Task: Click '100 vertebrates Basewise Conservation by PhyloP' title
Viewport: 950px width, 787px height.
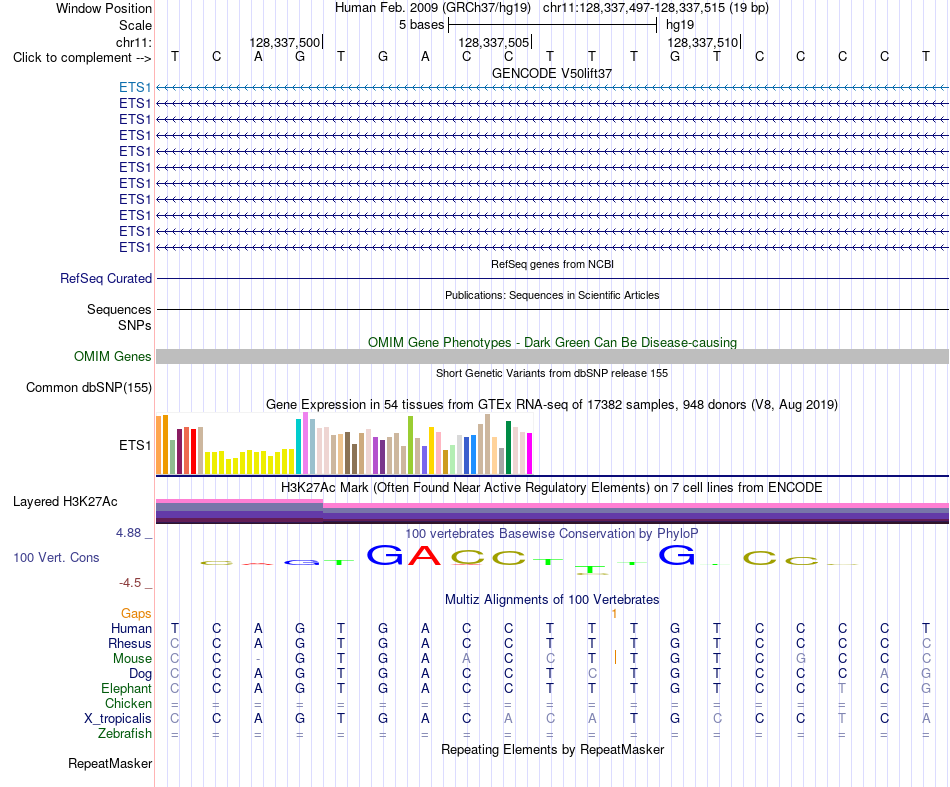Action: 552,534
